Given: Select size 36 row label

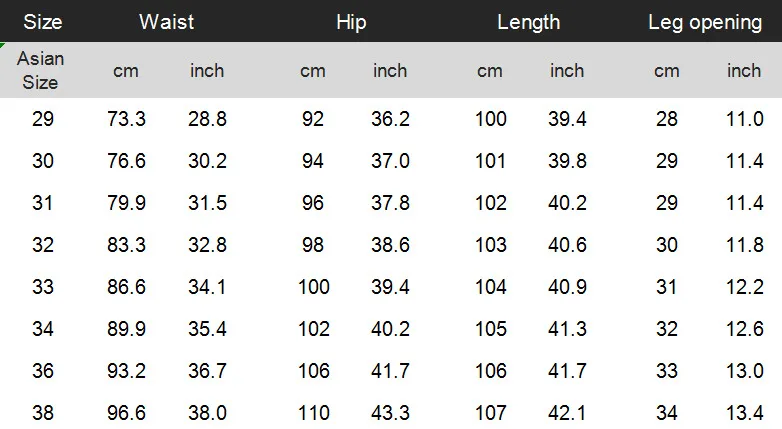Looking at the screenshot, I should pyautogui.click(x=43, y=371).
